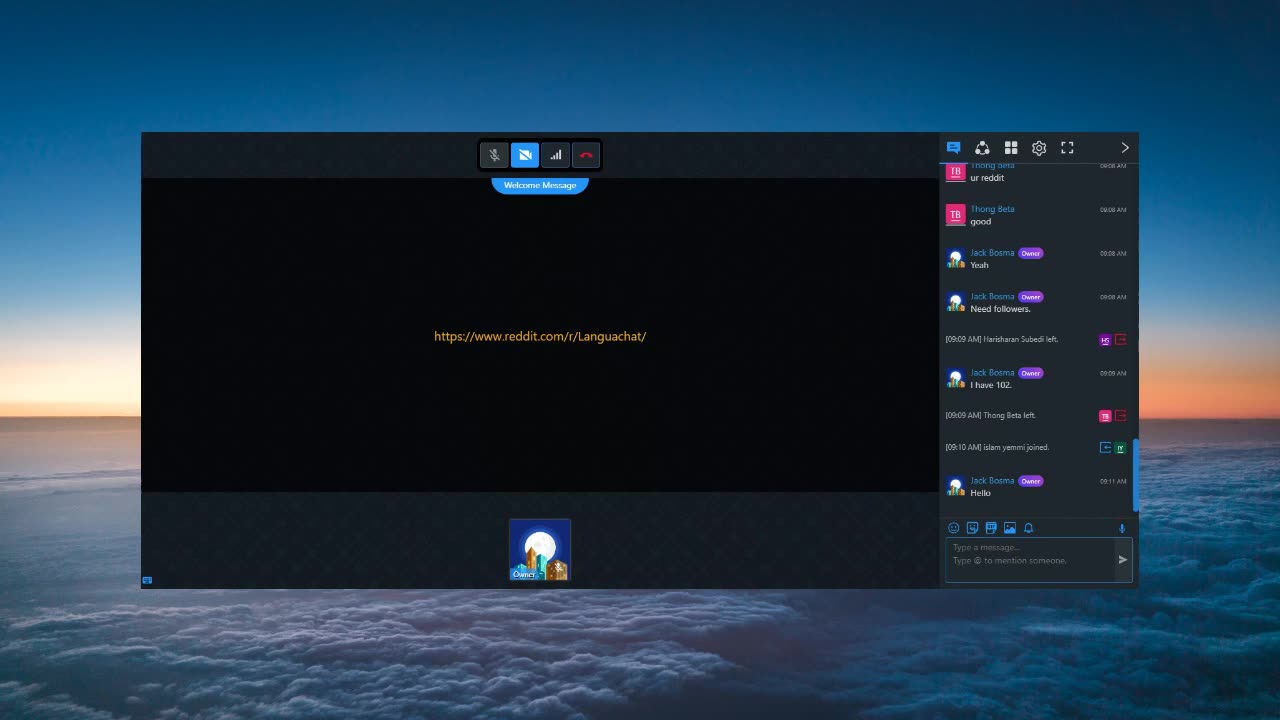Viewport: 1280px width, 720px height.
Task: Start voice message with microphone icon
Action: [x=1122, y=528]
